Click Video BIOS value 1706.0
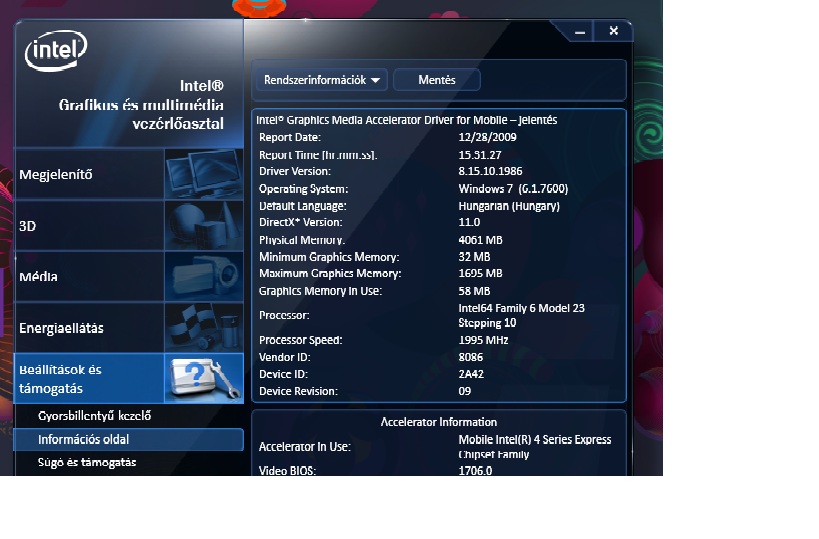Image resolution: width=819 pixels, height=539 pixels. point(475,471)
